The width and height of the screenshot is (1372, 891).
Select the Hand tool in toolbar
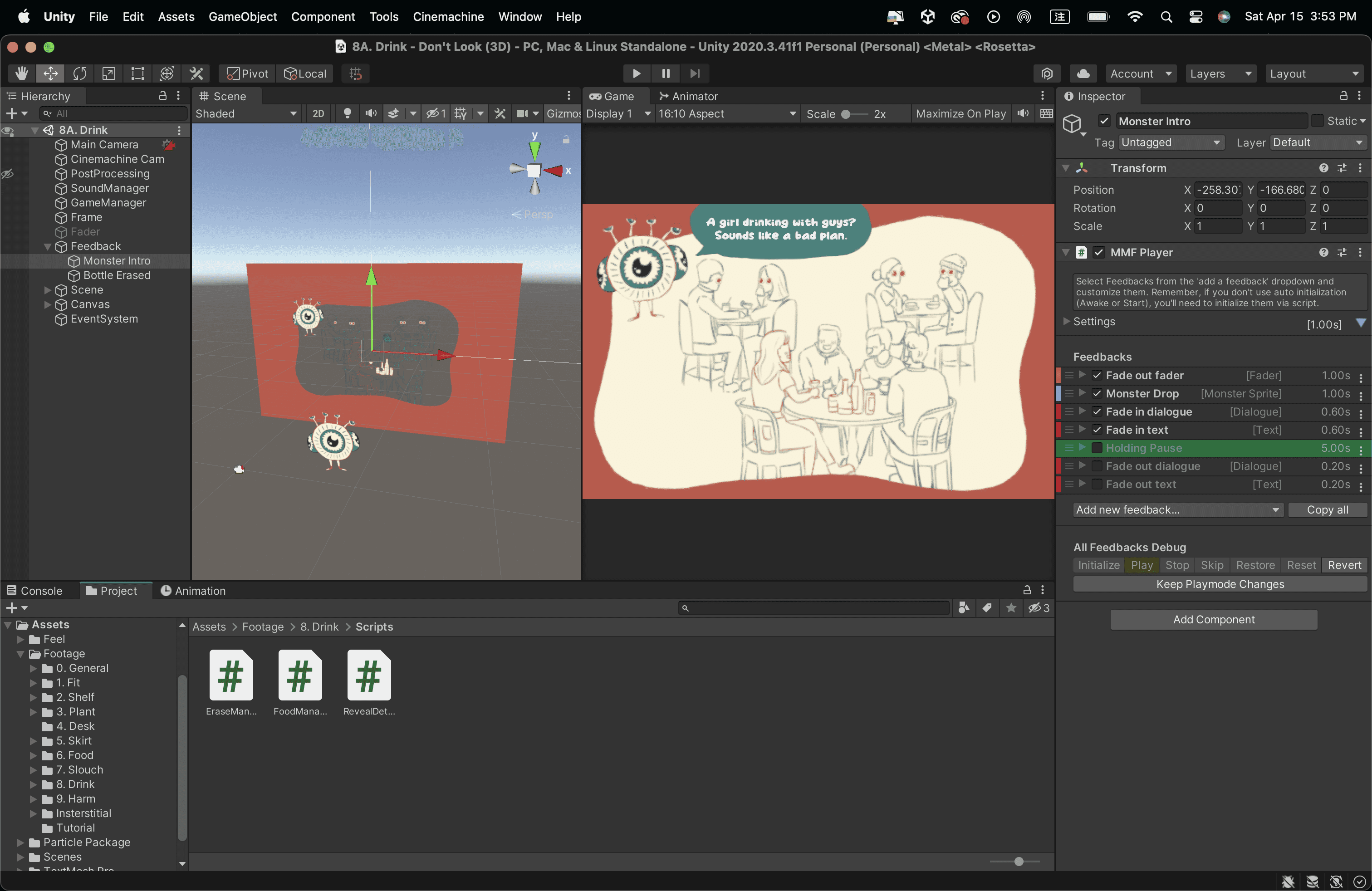pyautogui.click(x=22, y=73)
